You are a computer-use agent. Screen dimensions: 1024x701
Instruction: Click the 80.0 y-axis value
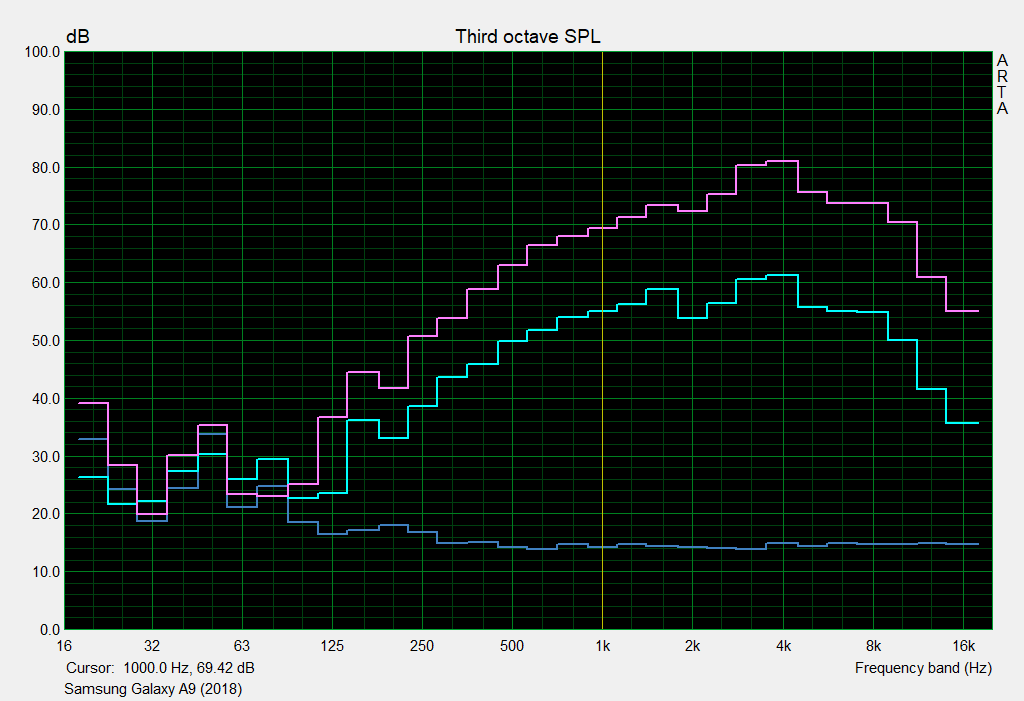[x=46, y=168]
